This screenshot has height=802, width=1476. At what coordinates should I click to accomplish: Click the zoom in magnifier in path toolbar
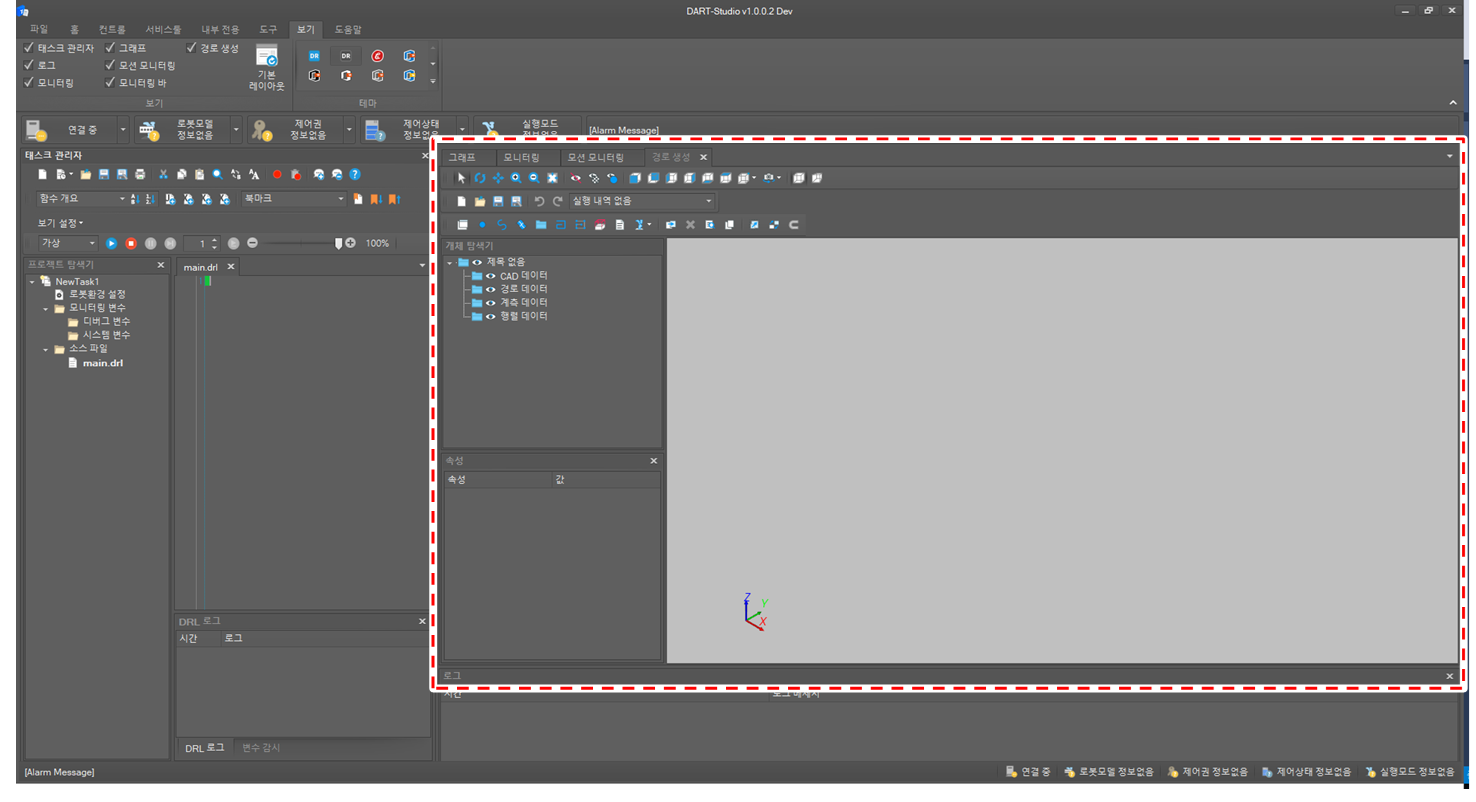click(x=516, y=178)
